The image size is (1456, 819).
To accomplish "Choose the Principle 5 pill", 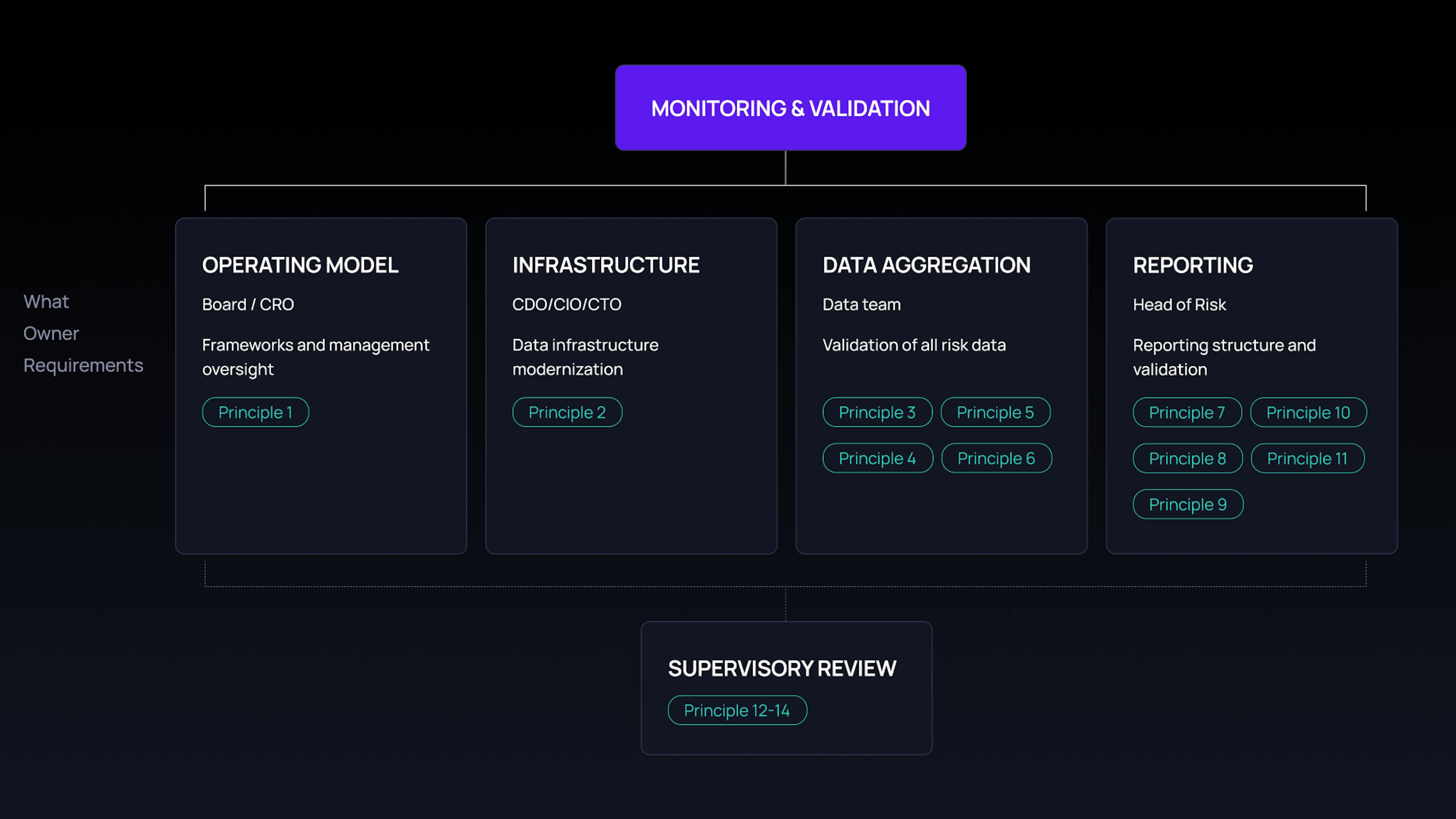I will coord(995,412).
